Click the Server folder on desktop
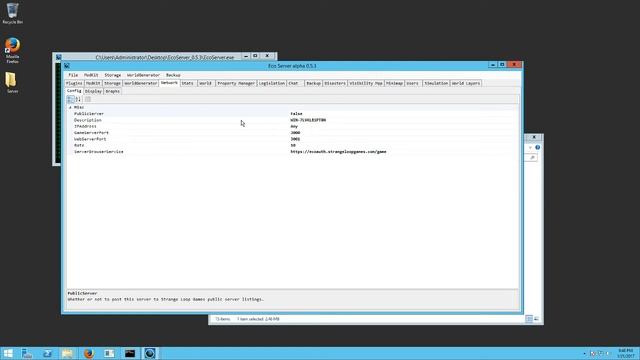 click(x=12, y=82)
